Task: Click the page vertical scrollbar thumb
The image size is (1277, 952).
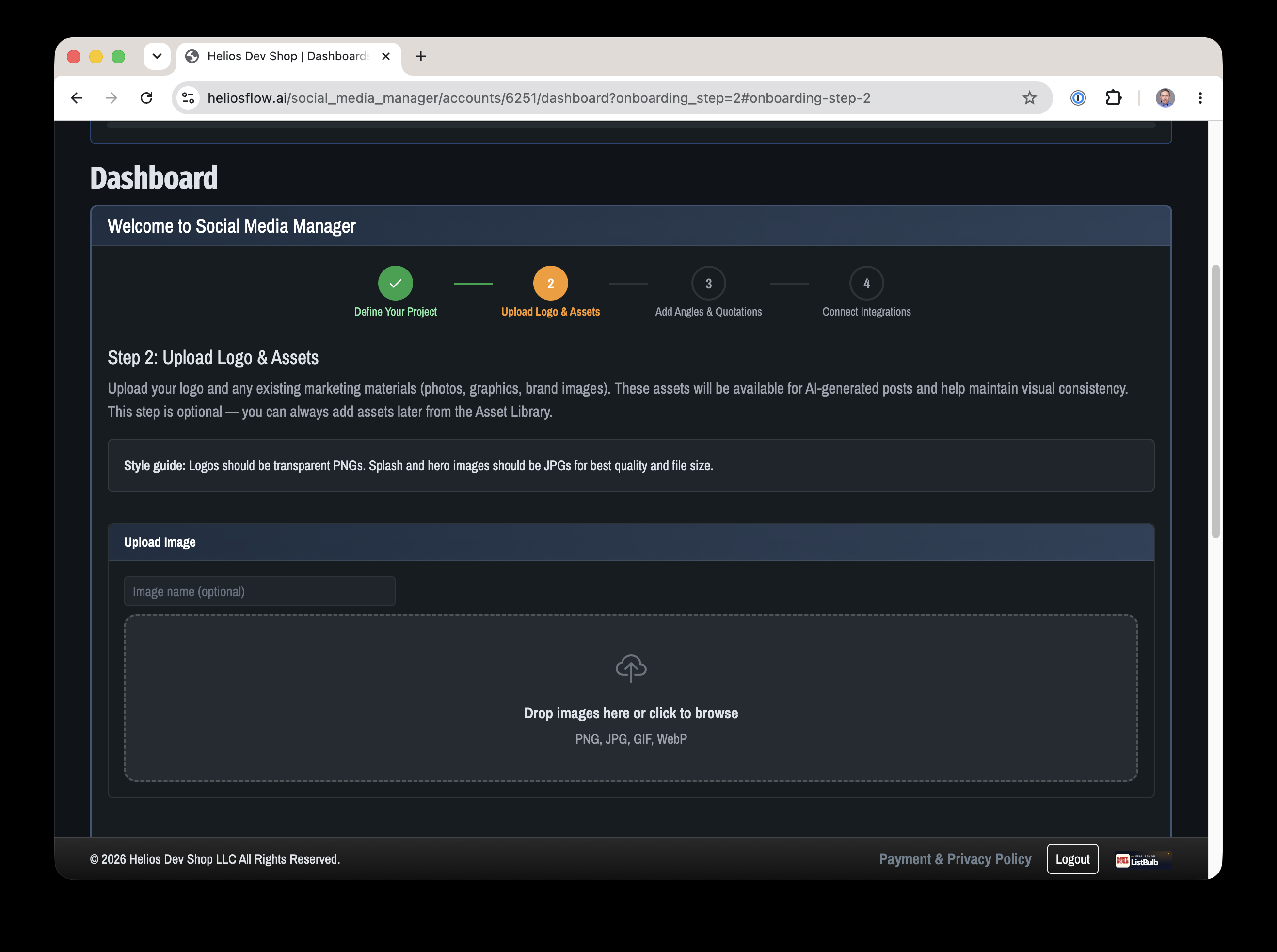Action: [1215, 400]
